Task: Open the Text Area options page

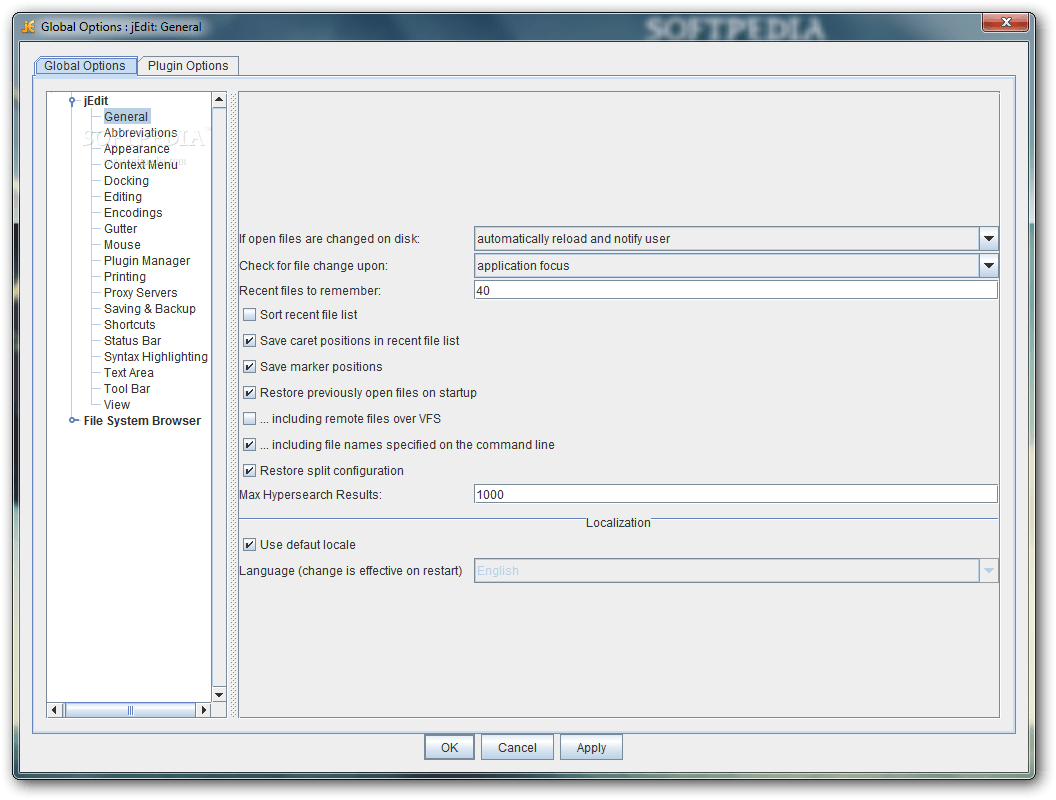Action: pos(129,373)
